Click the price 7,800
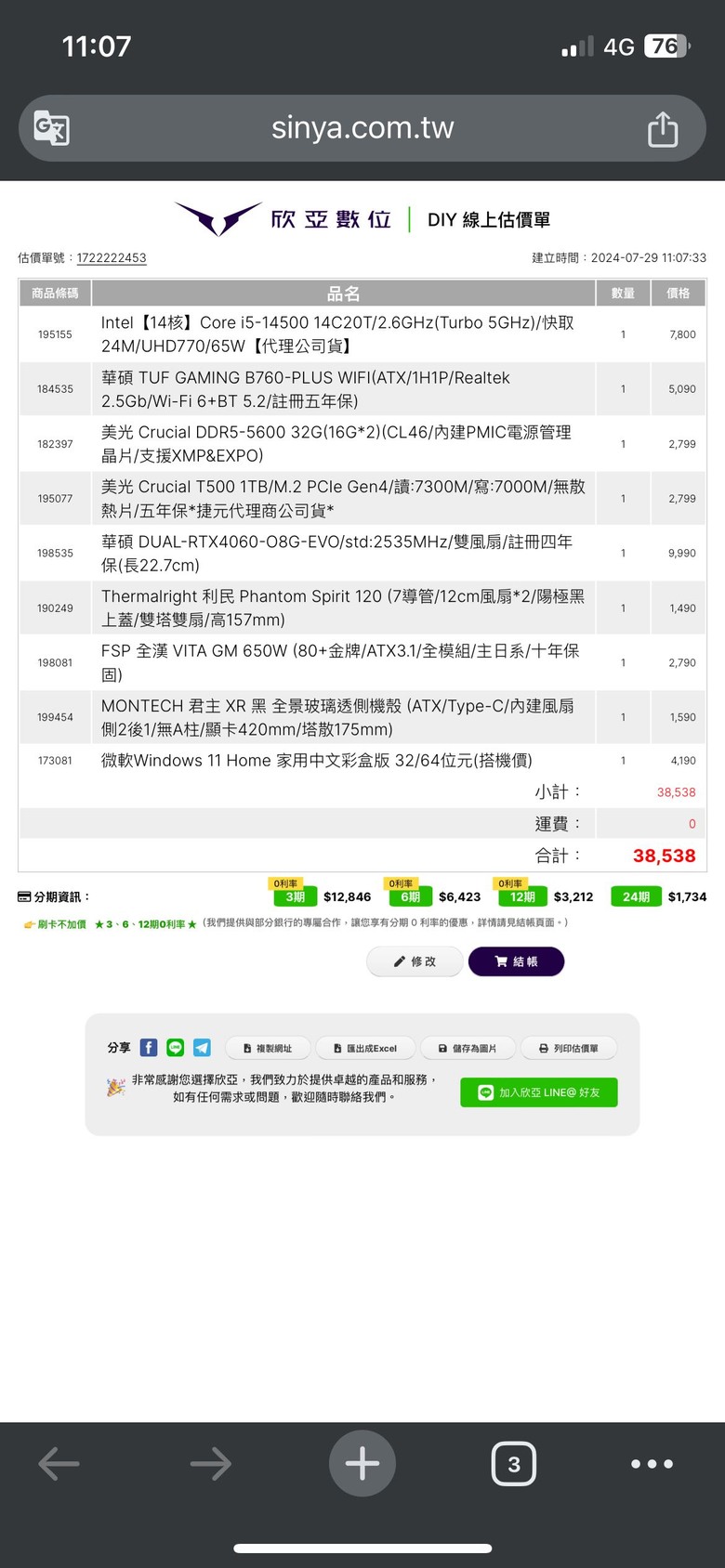This screenshot has height=1568, width=725. 683,334
